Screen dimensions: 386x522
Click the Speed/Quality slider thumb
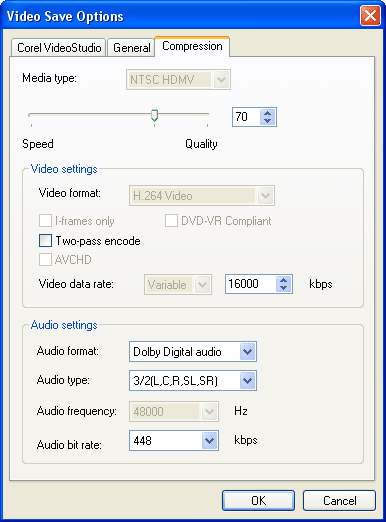tap(154, 115)
